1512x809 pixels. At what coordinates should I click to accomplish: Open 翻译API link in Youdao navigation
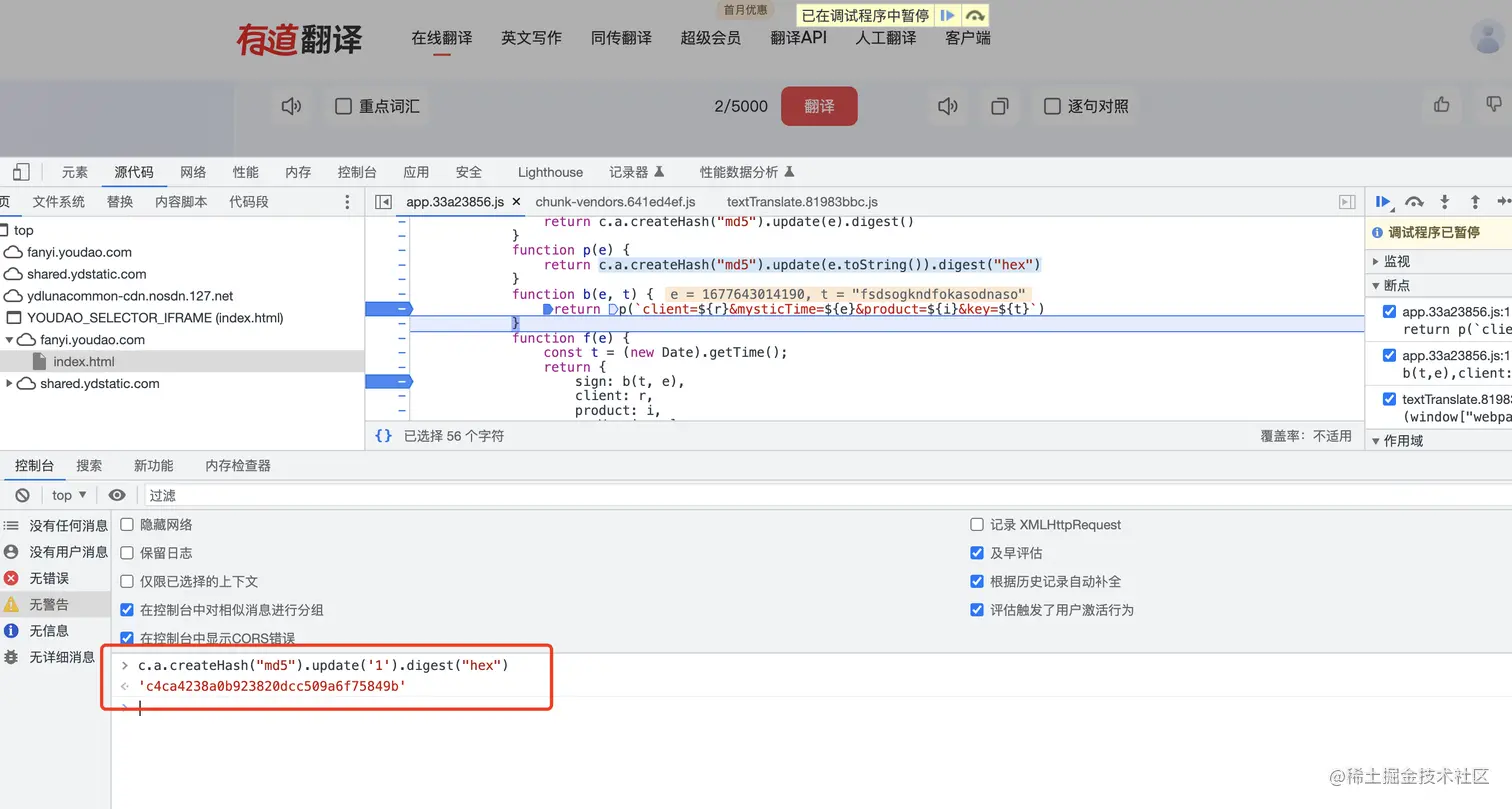pyautogui.click(x=798, y=38)
